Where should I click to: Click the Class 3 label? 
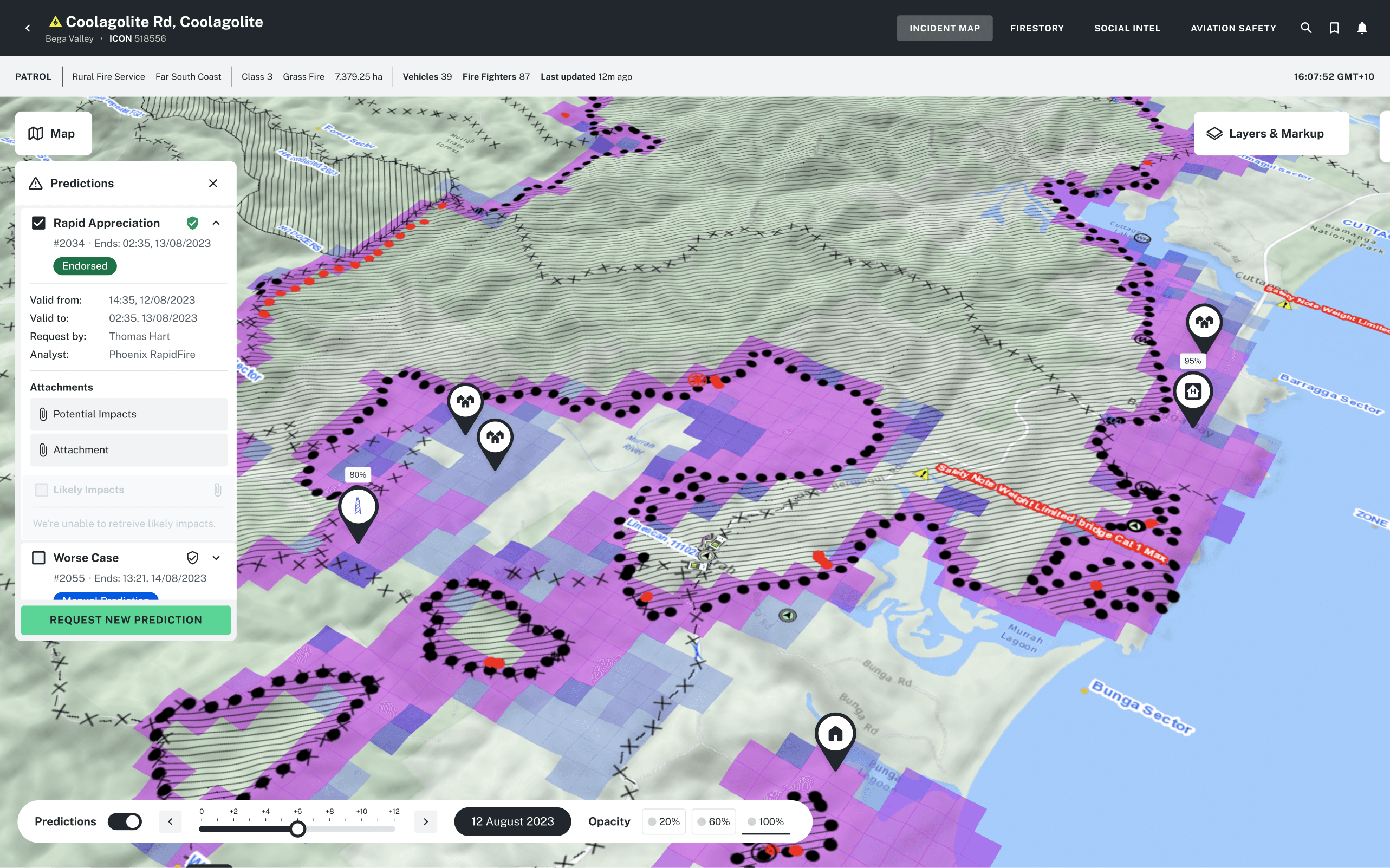click(x=257, y=76)
